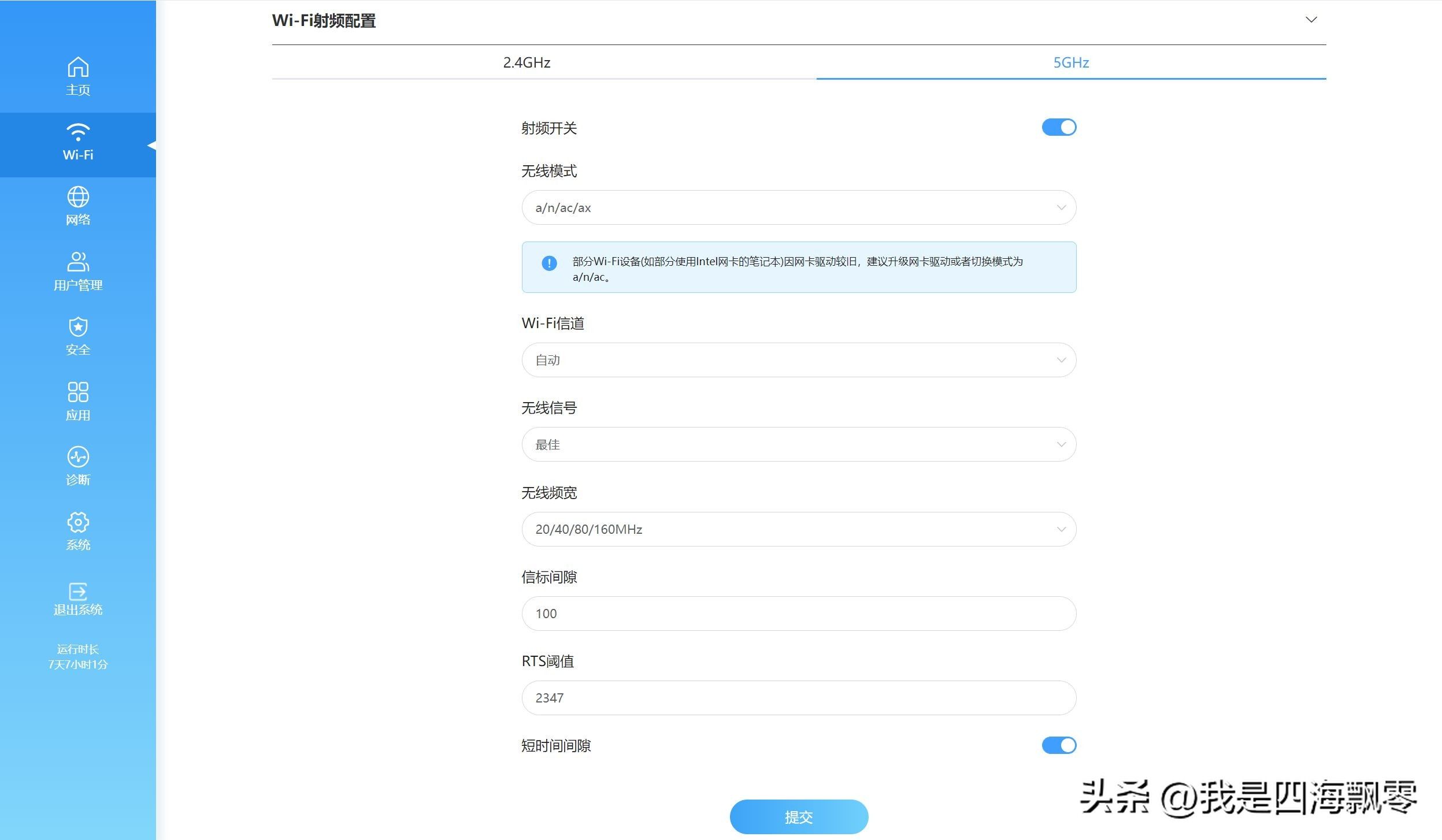Open the 诊断 diagnostics icon
The height and width of the screenshot is (840, 1442).
pyautogui.click(x=78, y=457)
